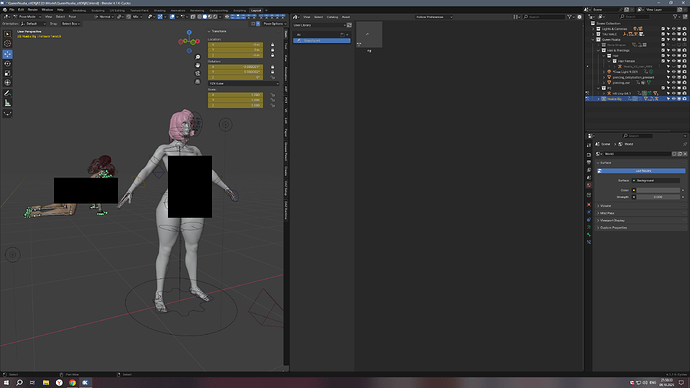Select solid viewport shading sphere
Viewport: 690px width, 388px height.
(205, 17)
